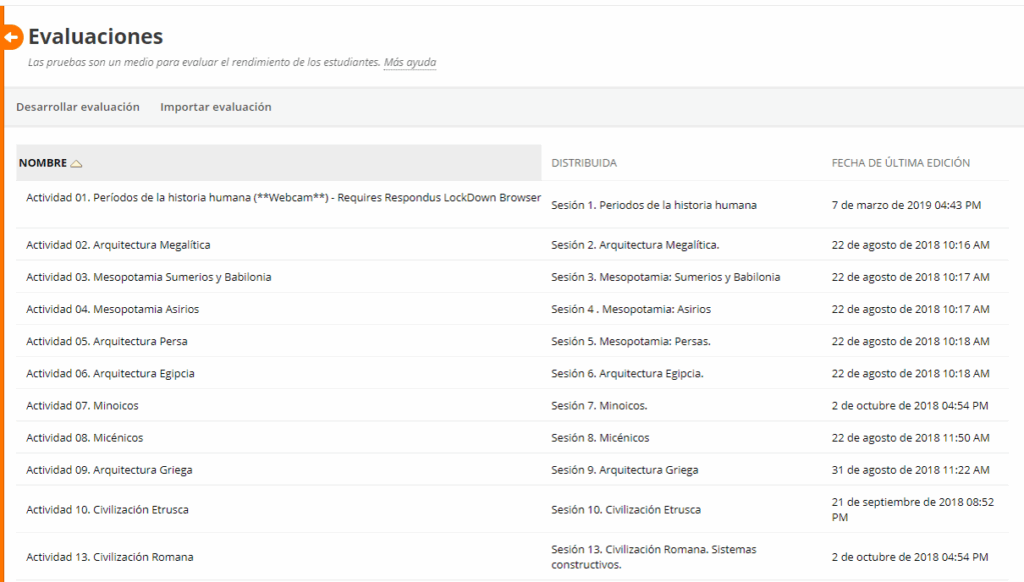Open Actividad 07. Minoicos
Screen dimensions: 1024x582
82,405
